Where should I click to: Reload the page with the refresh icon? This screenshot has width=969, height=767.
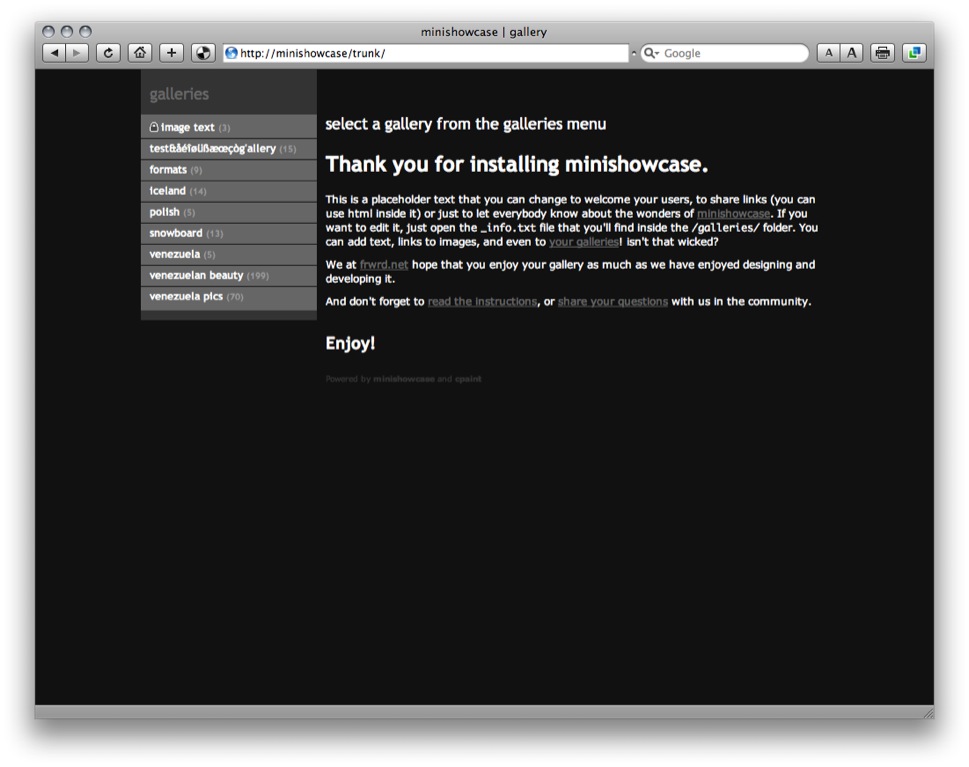[x=108, y=53]
